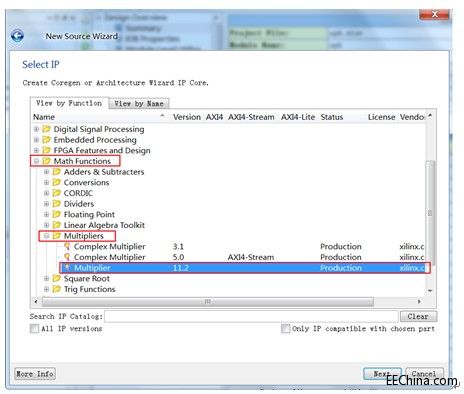Click the Linear Algebra Toolkit folder icon
Screen dimensions: 464x394
pyautogui.click(x=57, y=225)
